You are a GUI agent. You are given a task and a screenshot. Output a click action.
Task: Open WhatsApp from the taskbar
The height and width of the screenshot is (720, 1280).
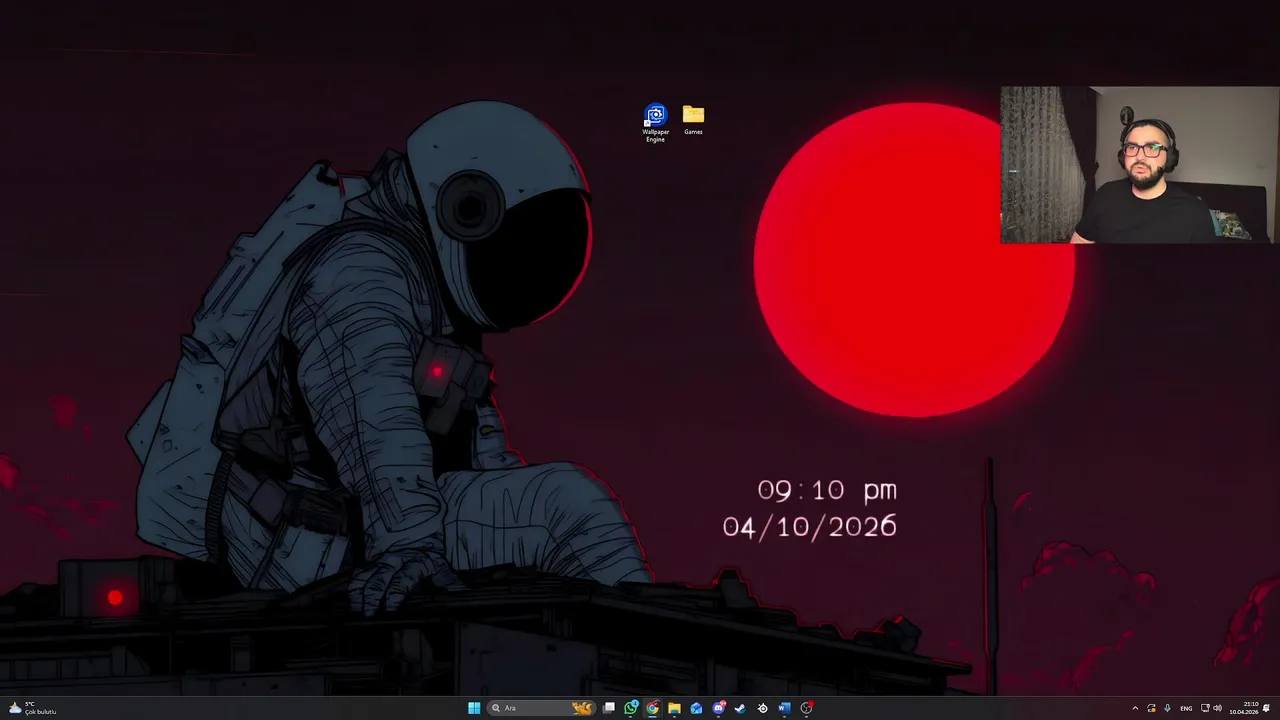[631, 708]
